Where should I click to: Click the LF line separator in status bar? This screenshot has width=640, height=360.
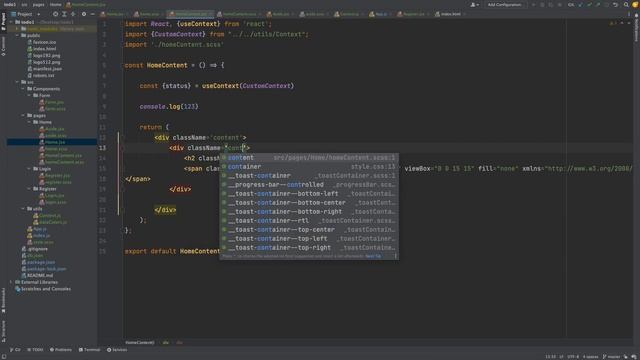point(561,356)
